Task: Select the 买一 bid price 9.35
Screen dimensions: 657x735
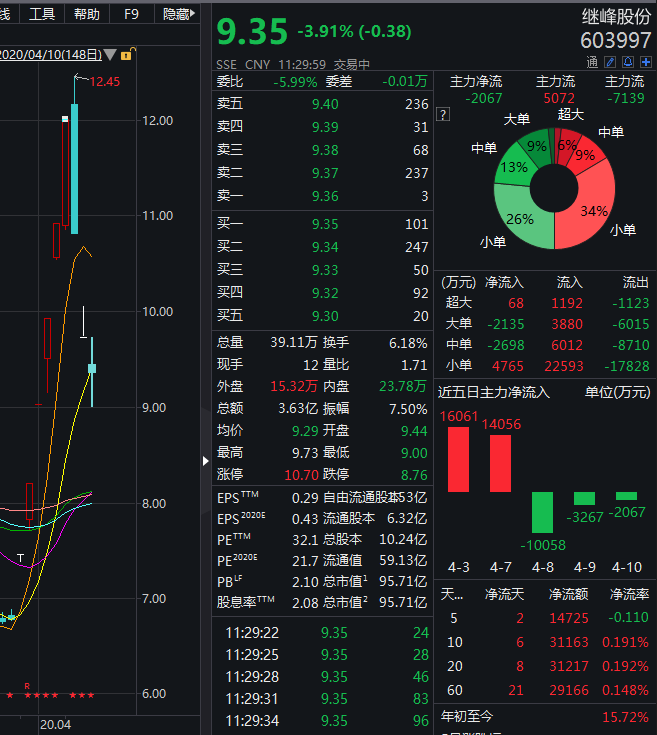Action: 325,224
